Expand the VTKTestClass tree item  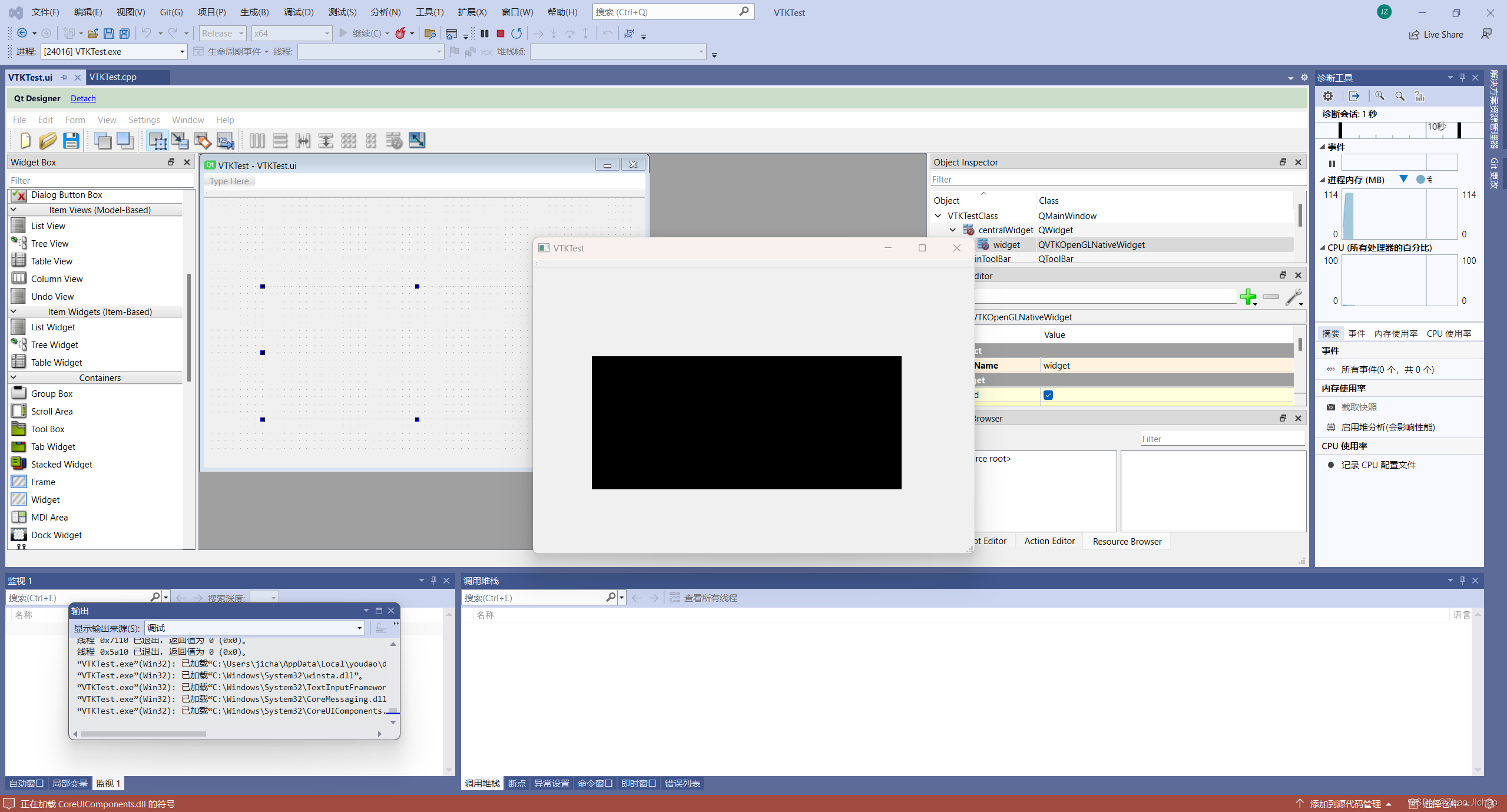[x=937, y=215]
